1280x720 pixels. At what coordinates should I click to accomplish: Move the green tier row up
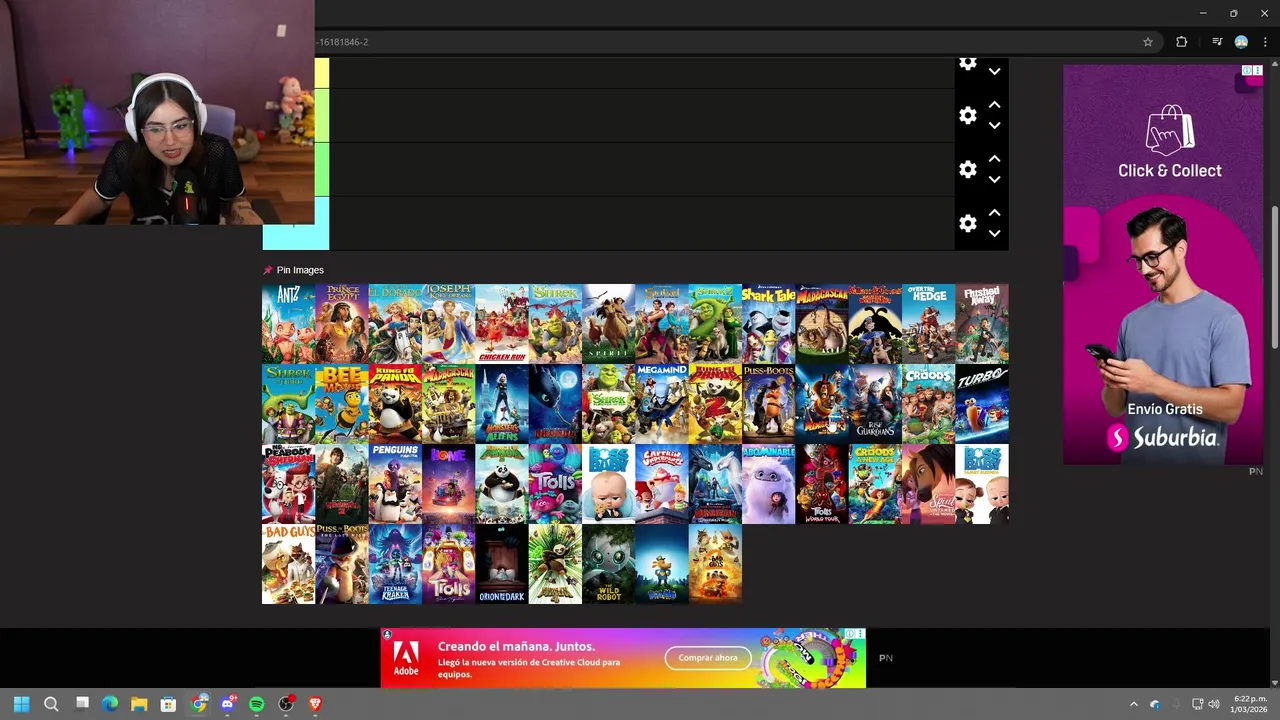(x=994, y=159)
